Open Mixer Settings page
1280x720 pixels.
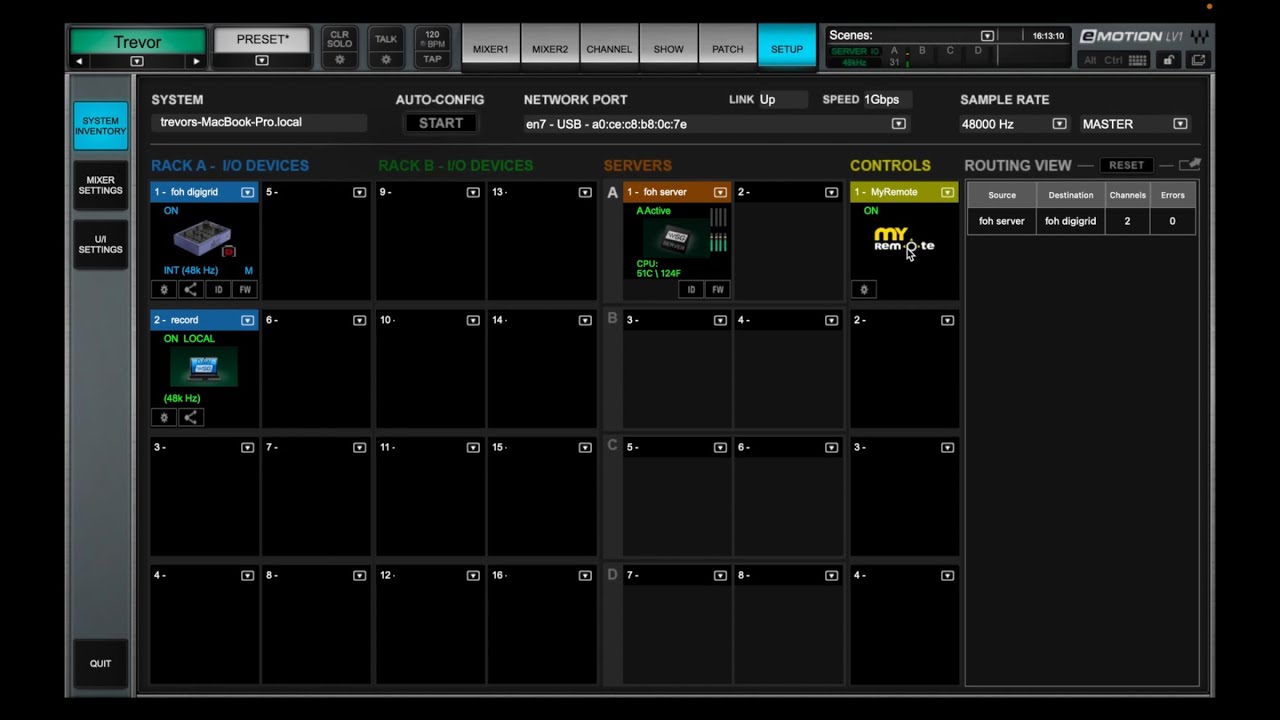101,185
